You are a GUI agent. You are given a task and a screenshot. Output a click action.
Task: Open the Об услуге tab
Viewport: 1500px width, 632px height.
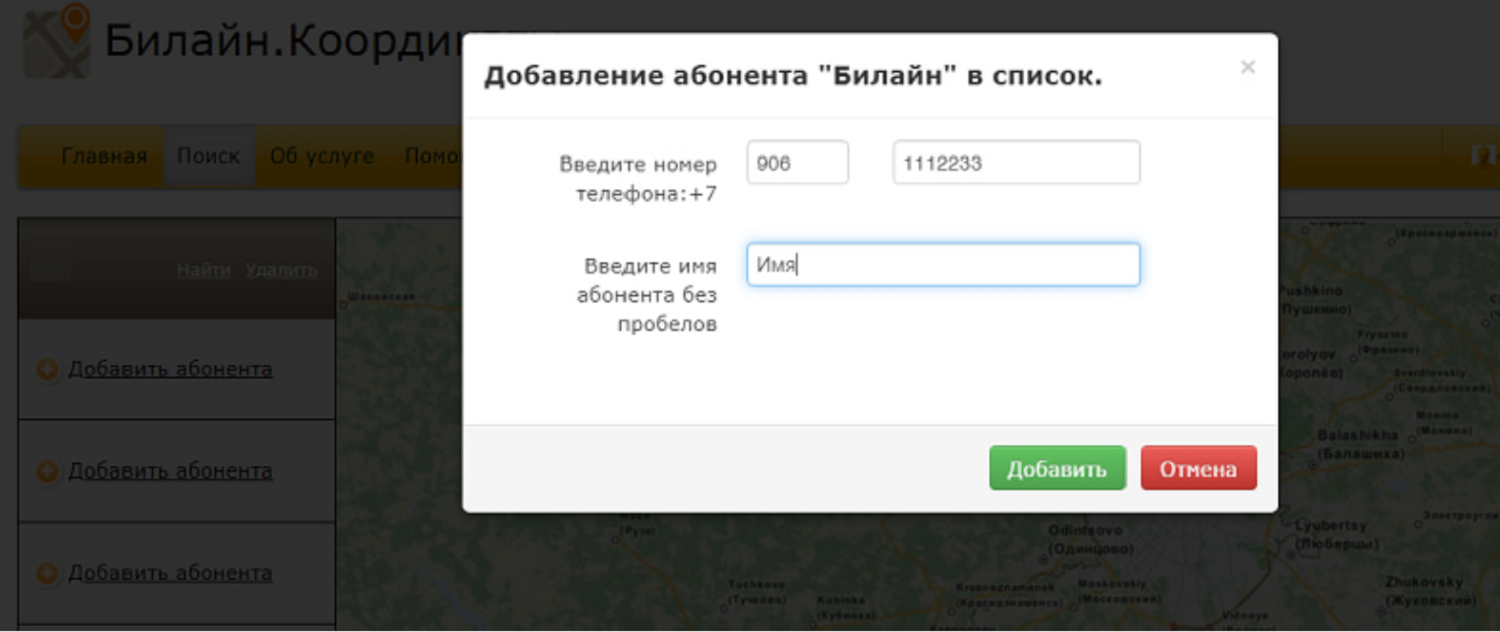click(x=322, y=156)
